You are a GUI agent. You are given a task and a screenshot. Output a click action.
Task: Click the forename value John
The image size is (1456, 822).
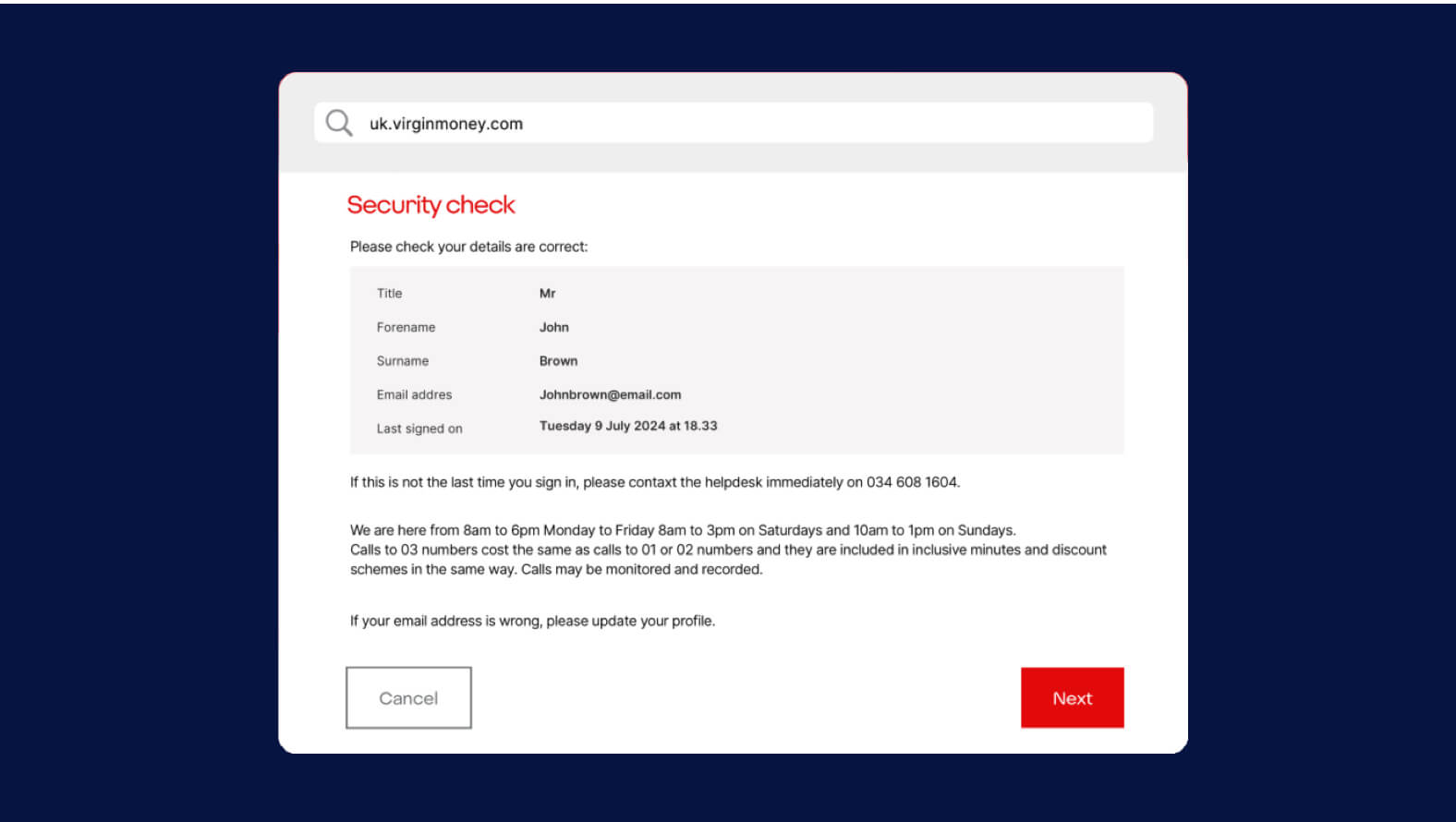[553, 327]
